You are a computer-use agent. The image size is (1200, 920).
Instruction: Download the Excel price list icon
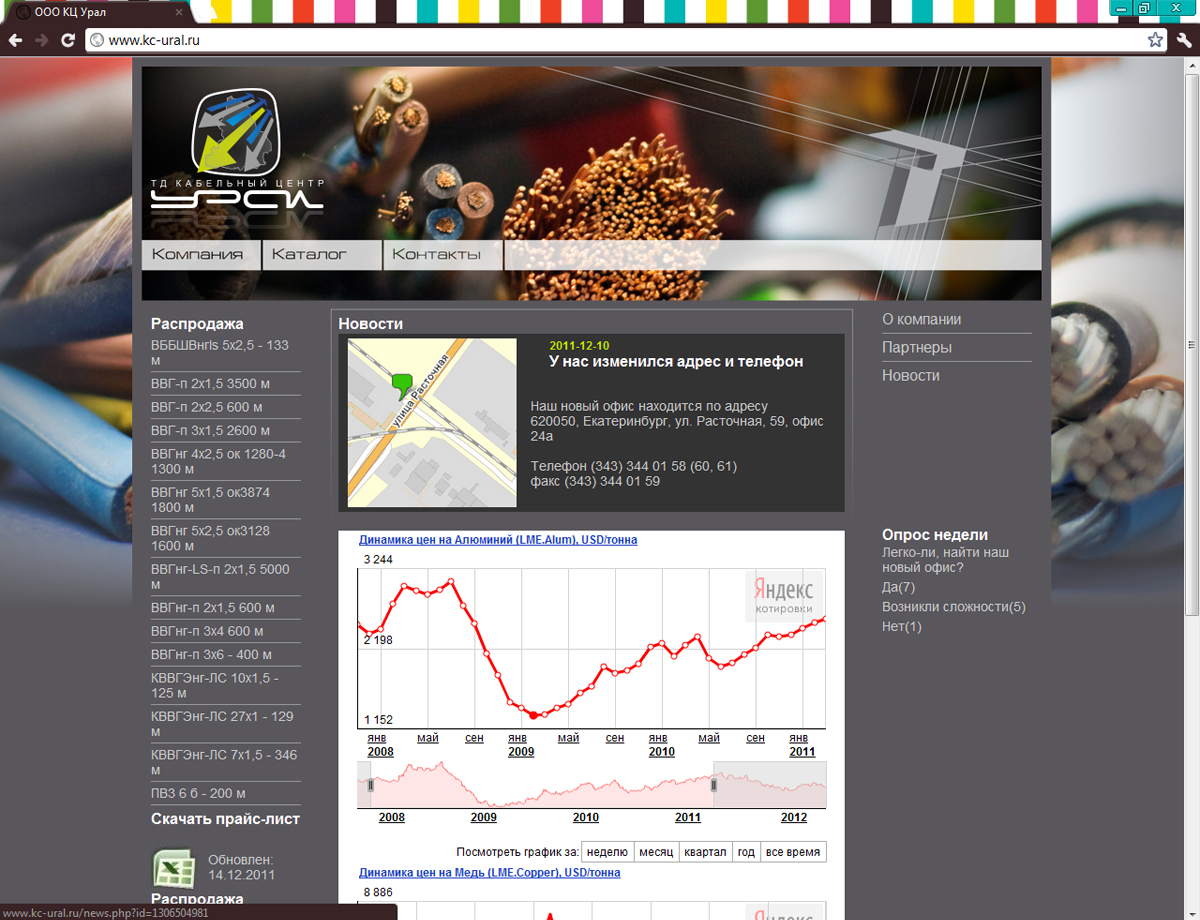click(x=173, y=868)
